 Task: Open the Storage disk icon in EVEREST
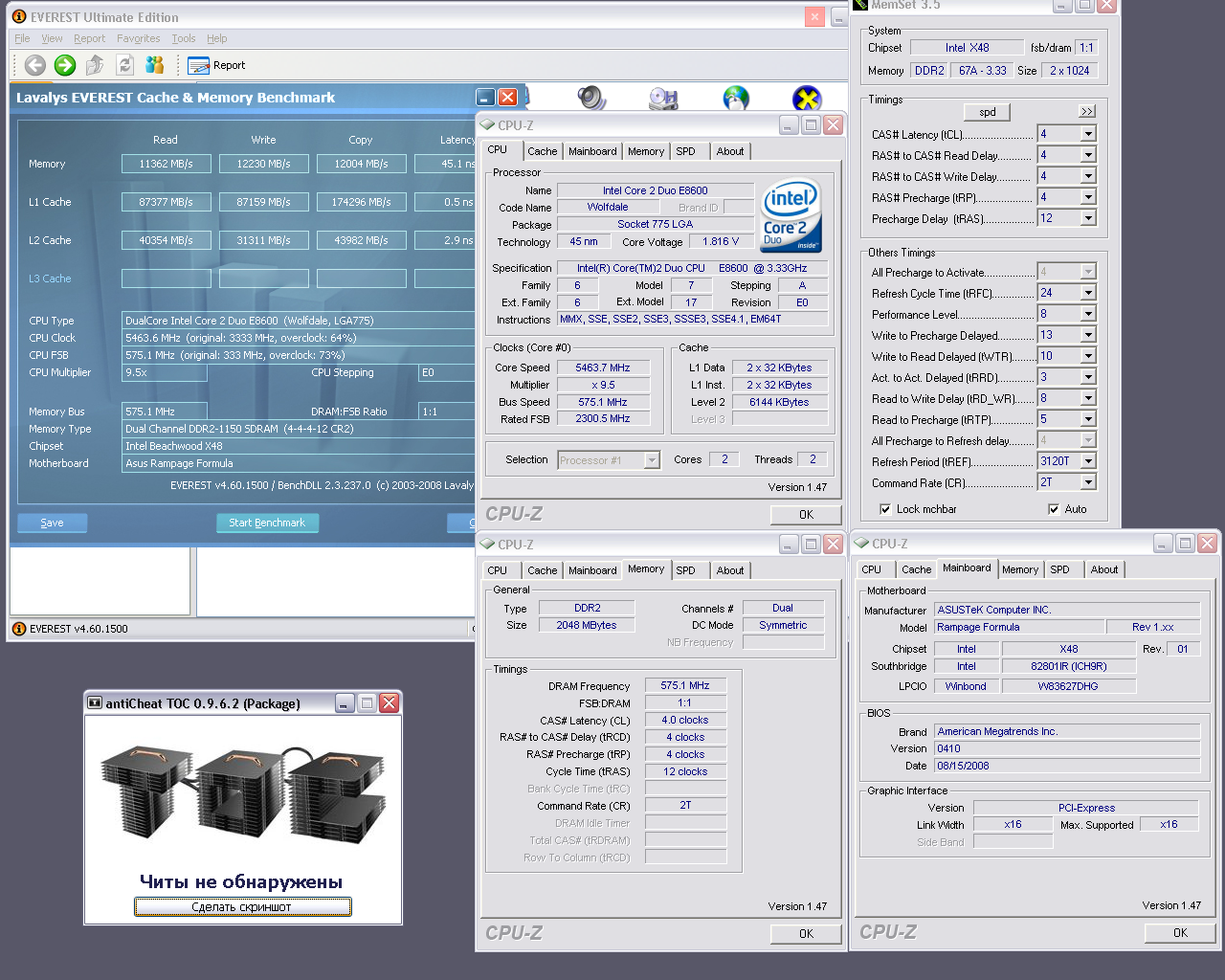click(663, 98)
